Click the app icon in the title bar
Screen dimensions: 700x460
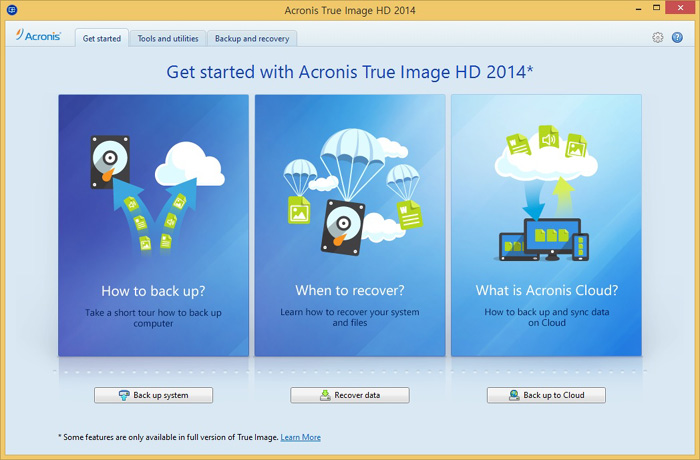11,9
